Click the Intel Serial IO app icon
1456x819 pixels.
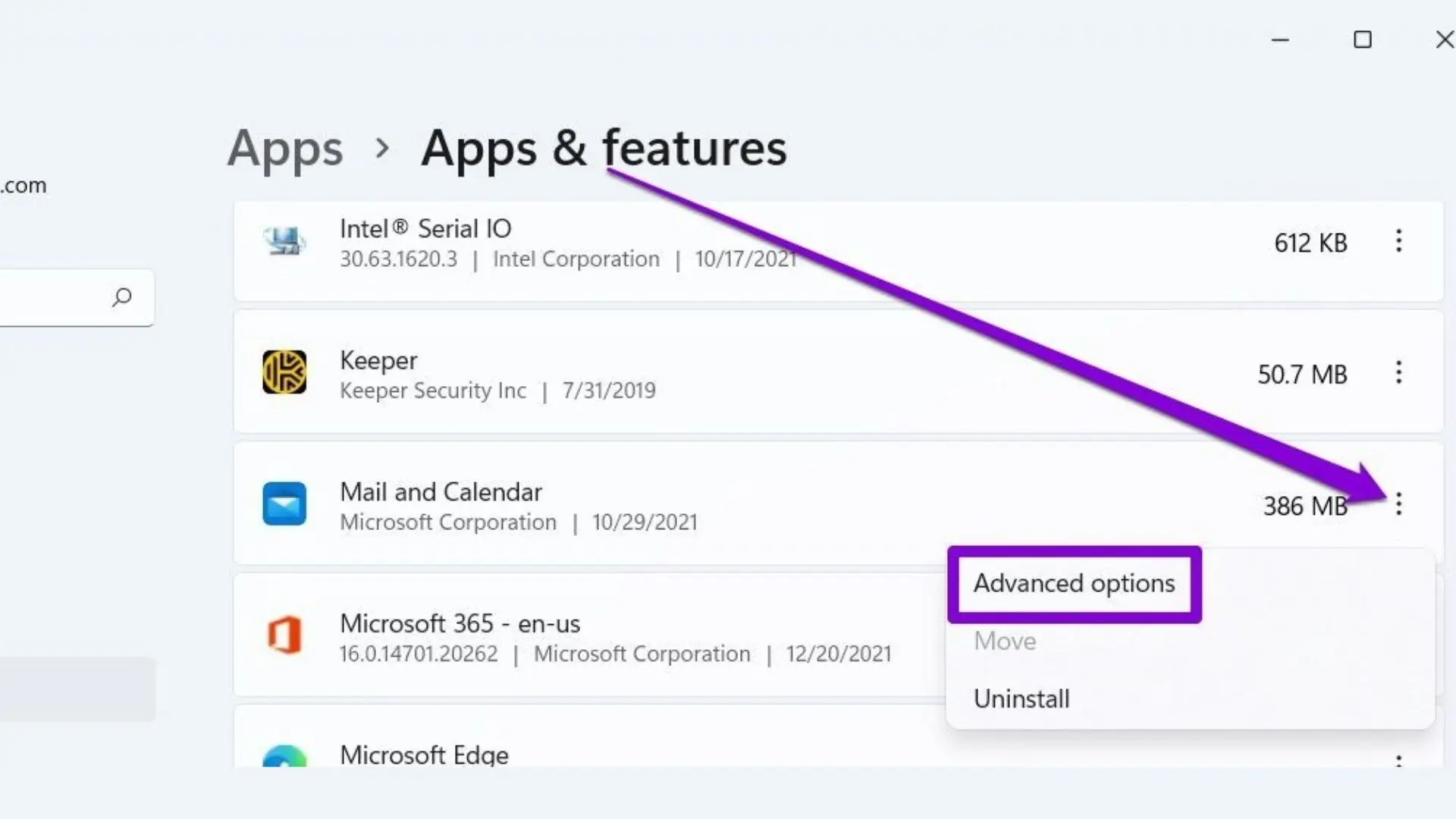[284, 242]
